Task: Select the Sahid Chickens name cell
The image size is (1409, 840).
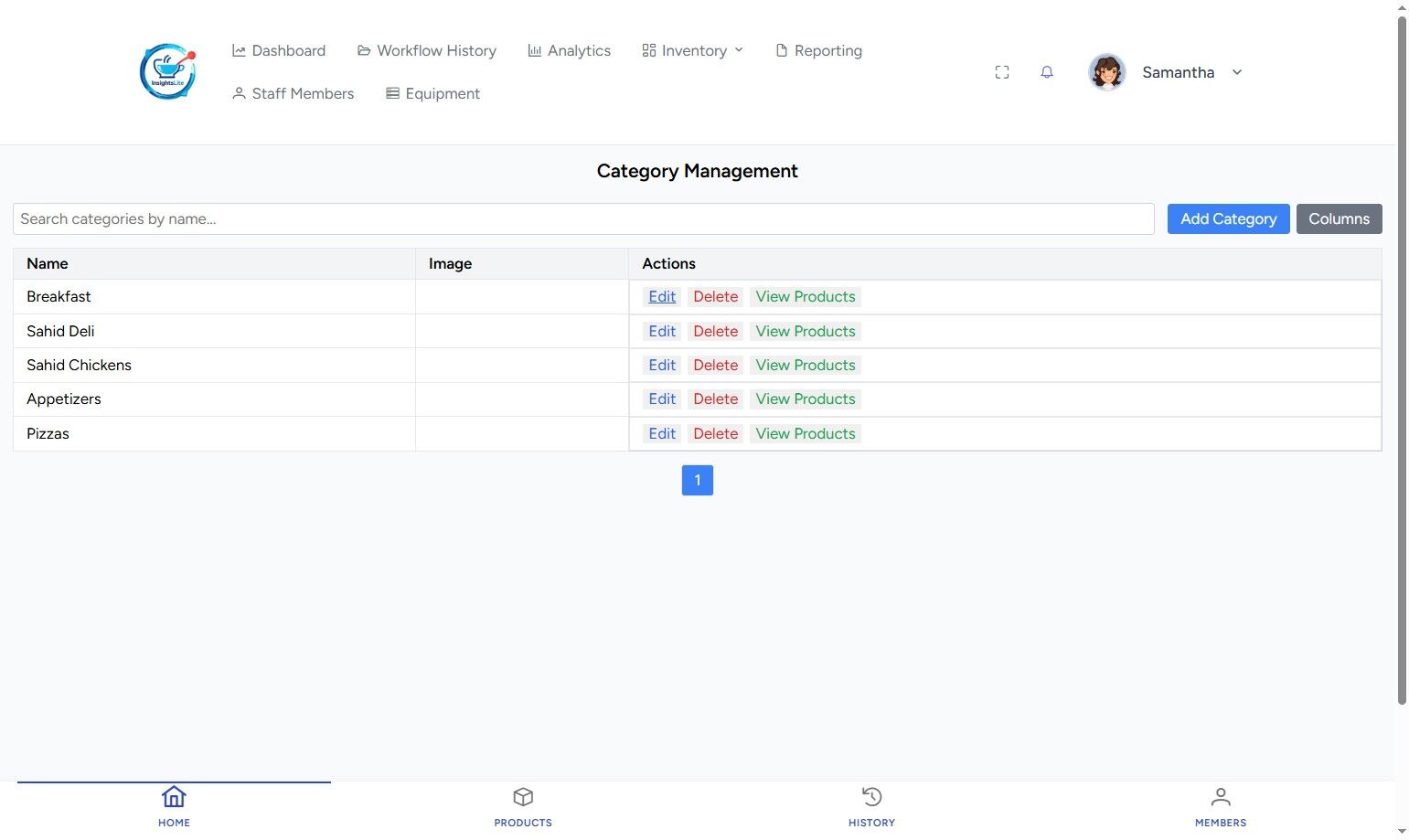Action: pos(214,365)
